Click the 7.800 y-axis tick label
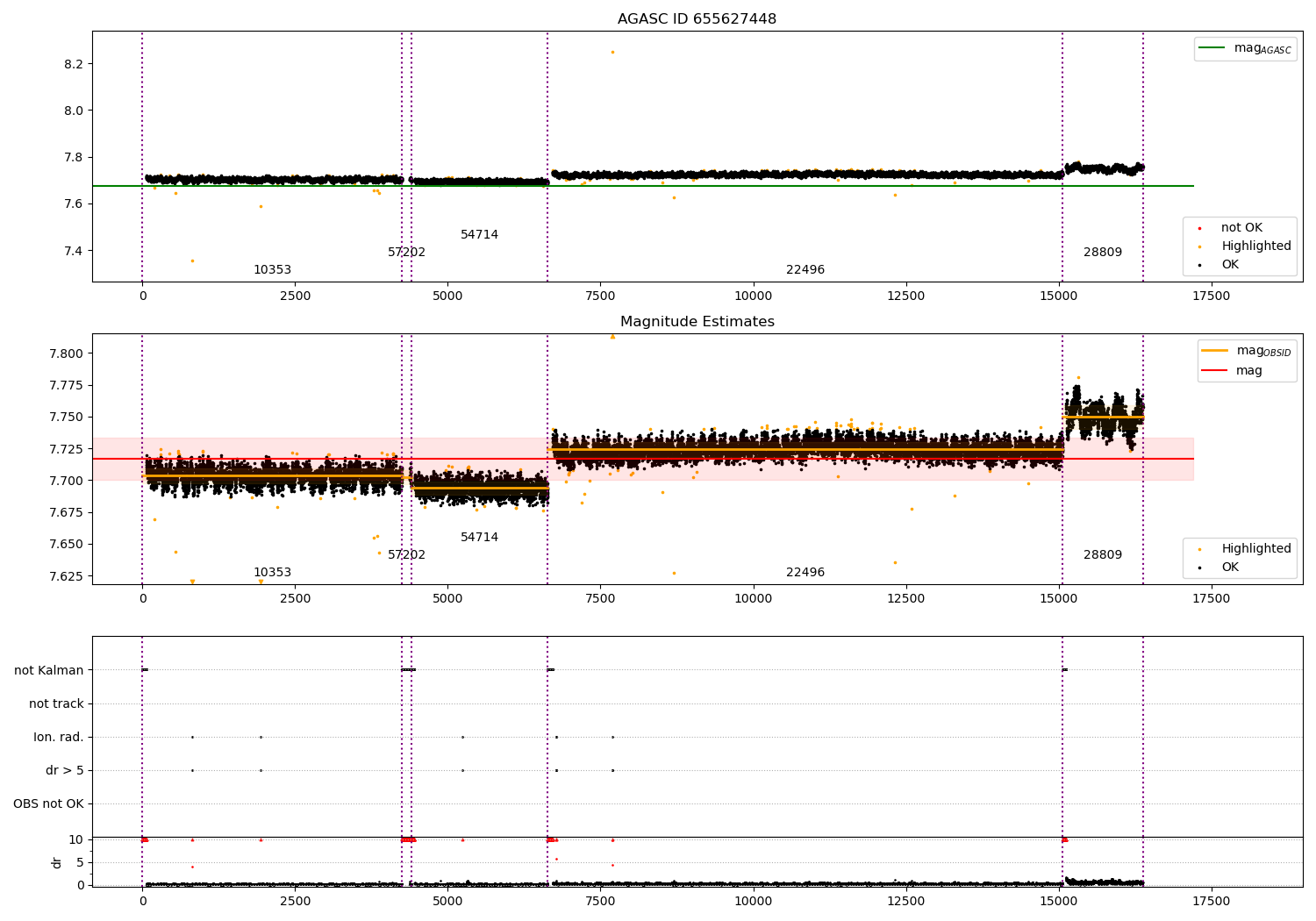The width and height of the screenshot is (1316, 921). (68, 353)
